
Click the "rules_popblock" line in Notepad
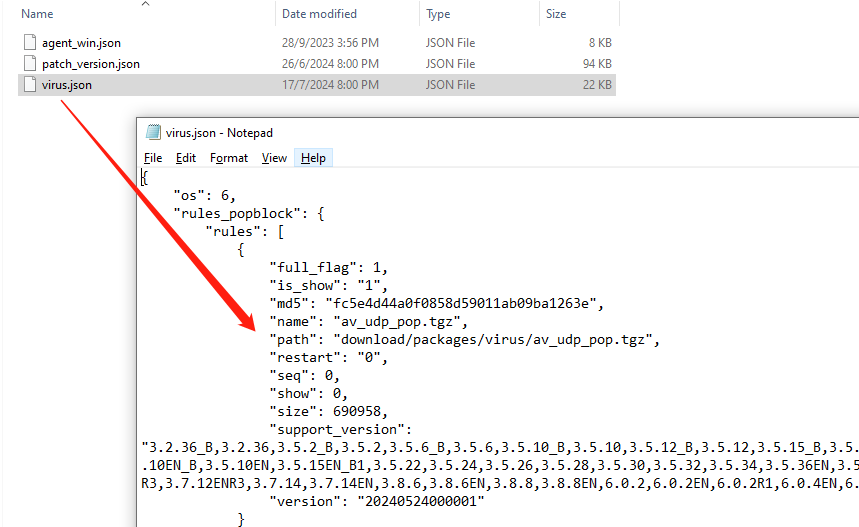(249, 214)
